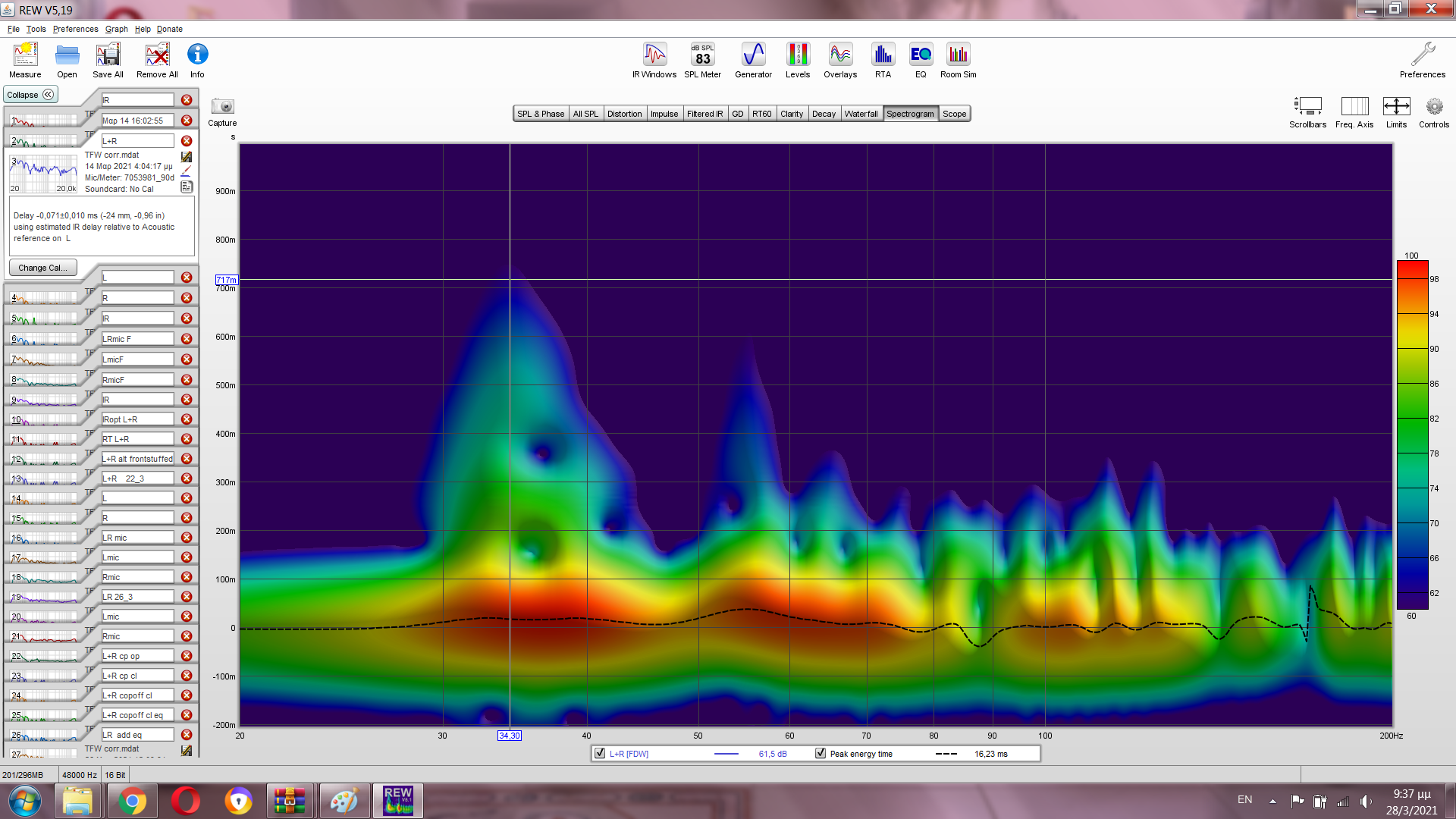The height and width of the screenshot is (819, 1456).
Task: Switch to the Waterfall tab
Action: click(861, 114)
